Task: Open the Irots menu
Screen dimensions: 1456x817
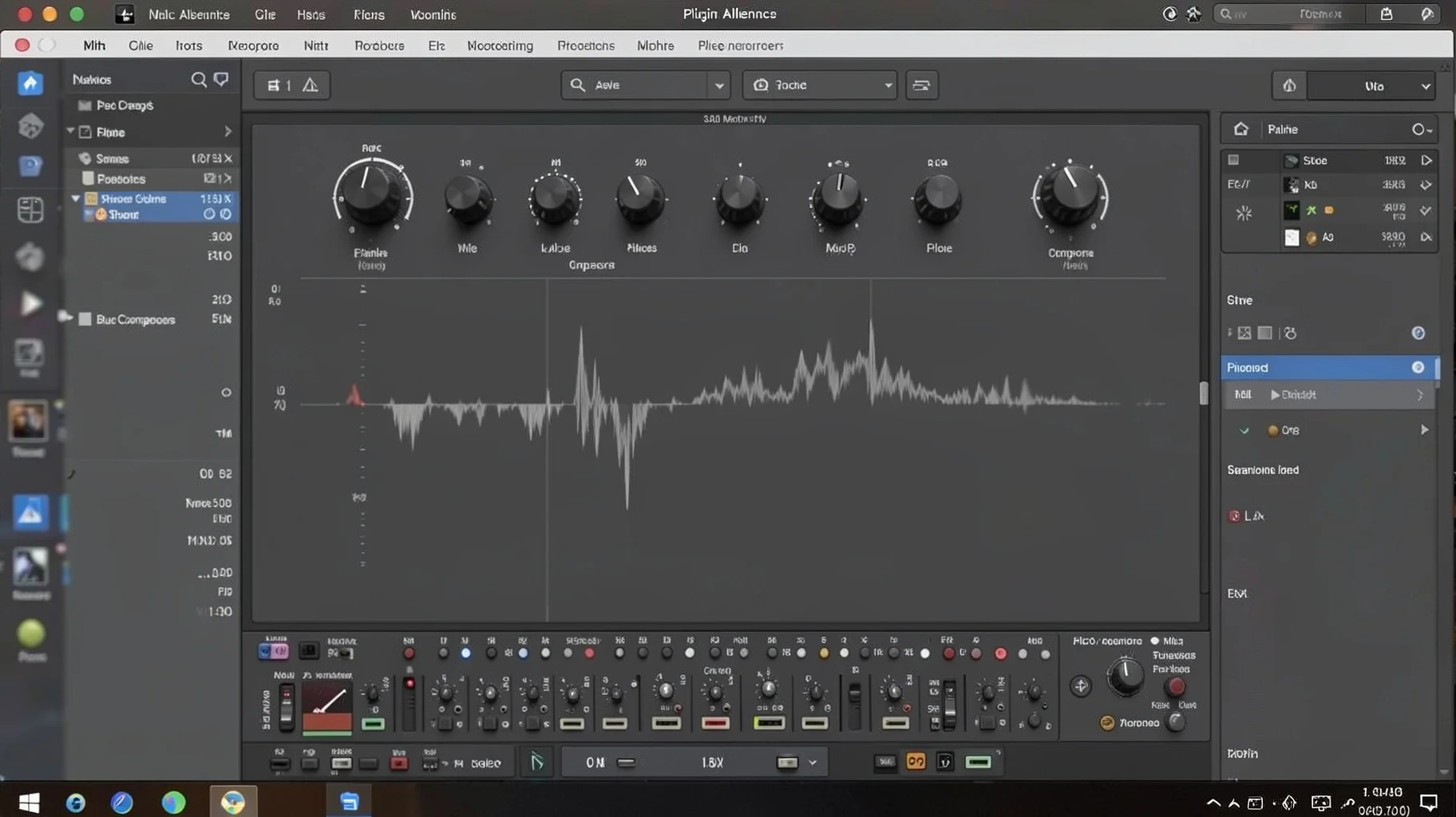Action: 188,45
